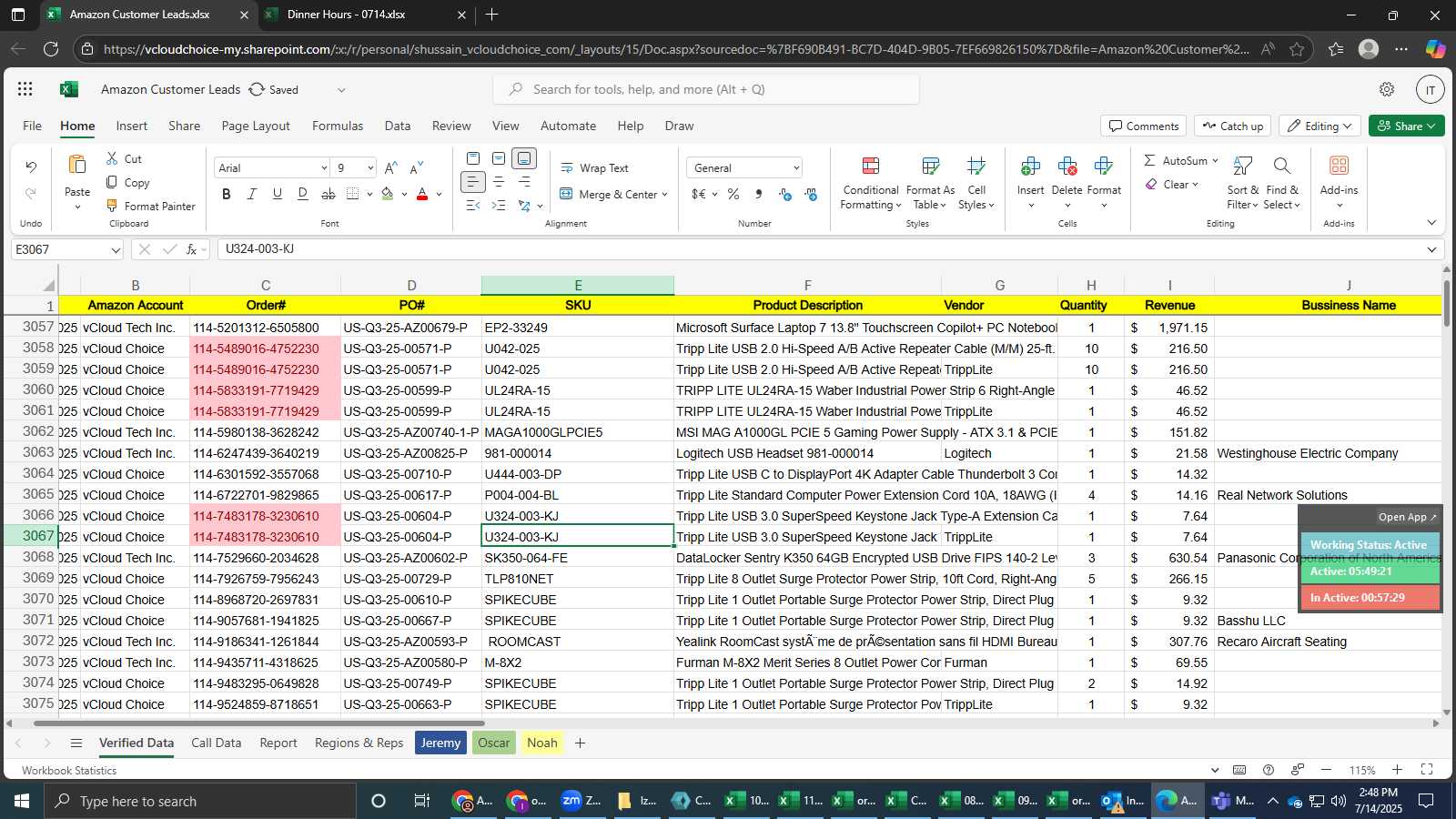Screen dimensions: 1456x819
Task: Click the green Share button
Action: coord(1406,126)
